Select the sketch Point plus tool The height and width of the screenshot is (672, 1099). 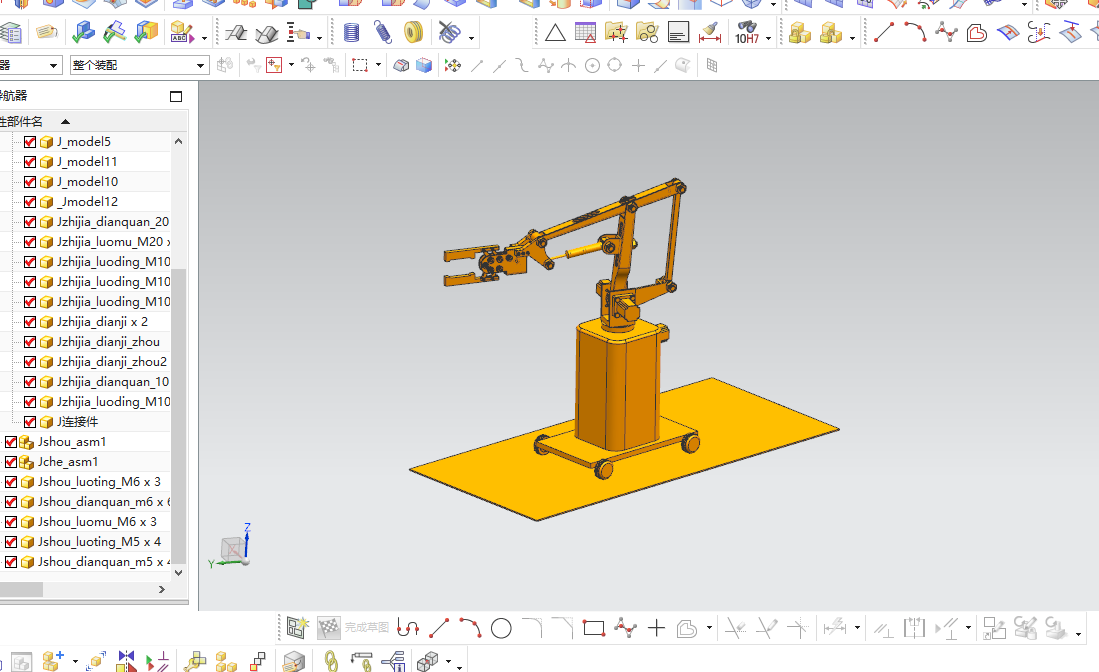(656, 629)
